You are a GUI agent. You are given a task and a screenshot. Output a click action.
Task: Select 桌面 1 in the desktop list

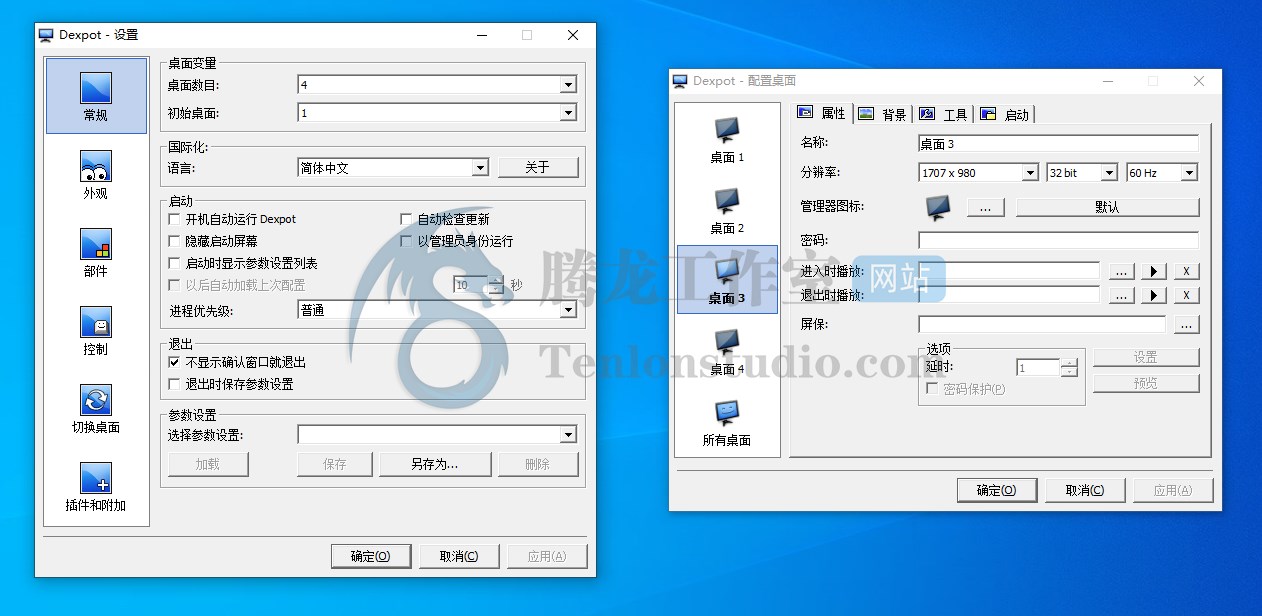727,139
